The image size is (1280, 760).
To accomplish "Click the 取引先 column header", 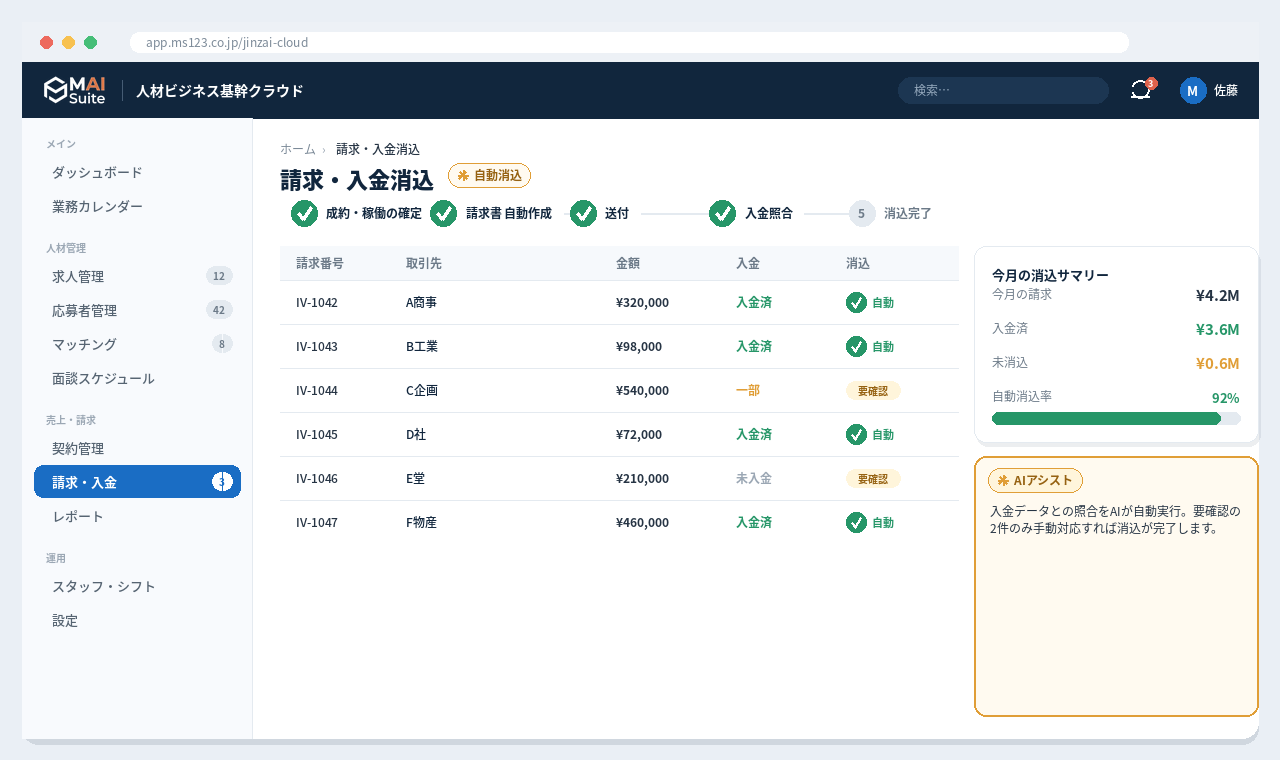I will pyautogui.click(x=424, y=263).
